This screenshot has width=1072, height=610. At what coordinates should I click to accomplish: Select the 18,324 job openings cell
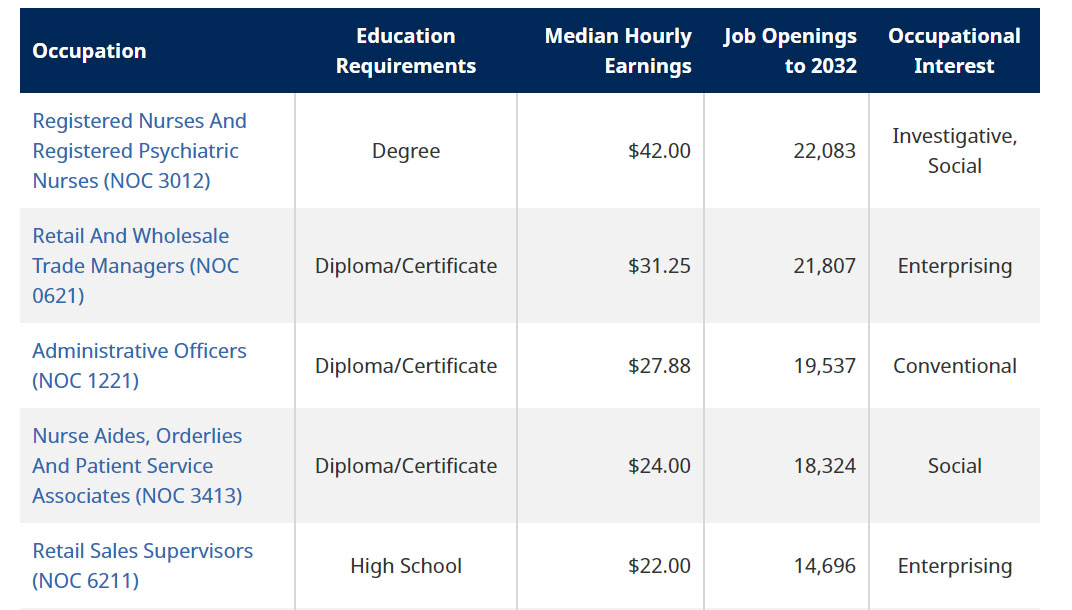825,466
